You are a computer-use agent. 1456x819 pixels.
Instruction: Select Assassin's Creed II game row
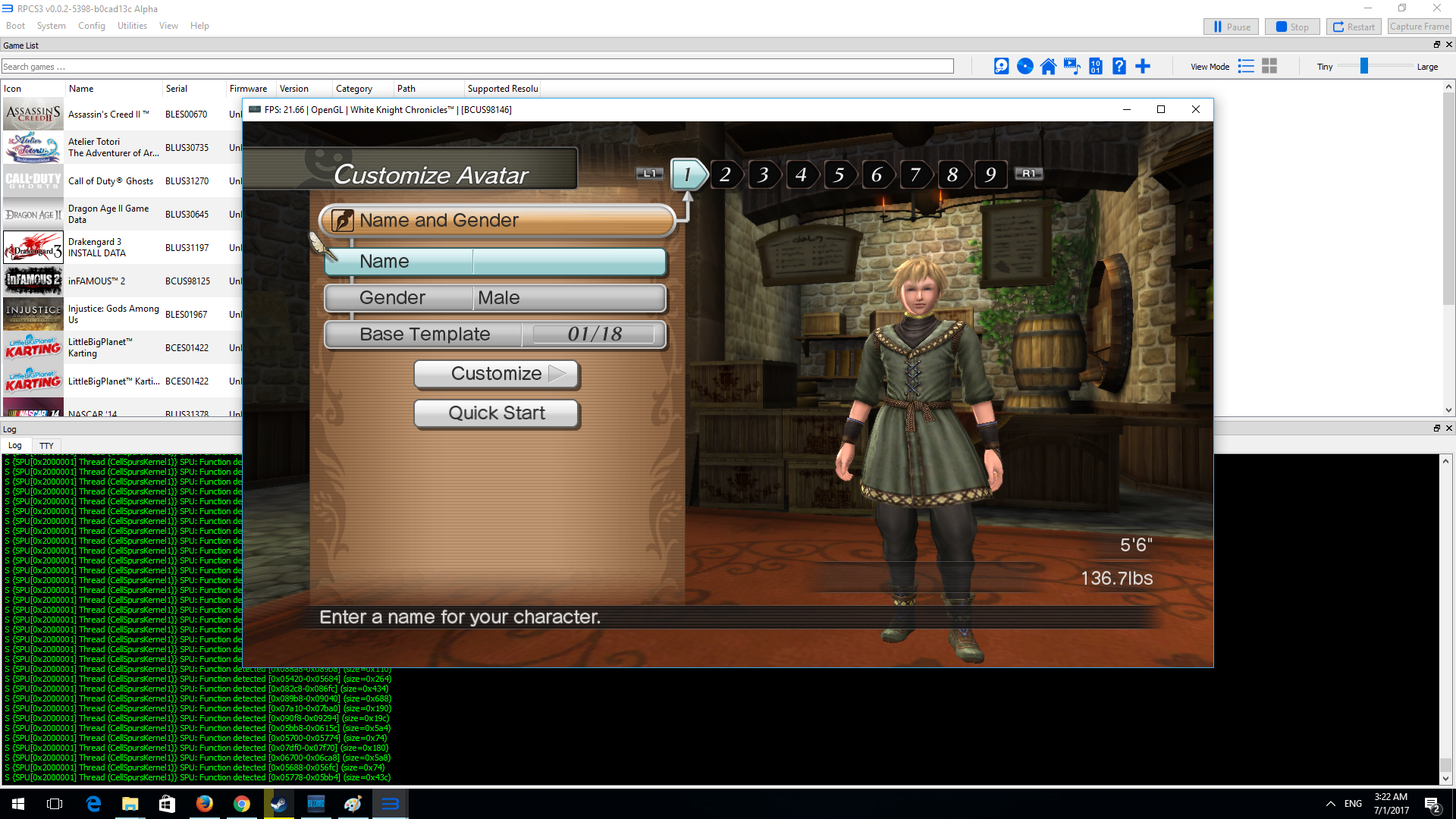(x=121, y=115)
